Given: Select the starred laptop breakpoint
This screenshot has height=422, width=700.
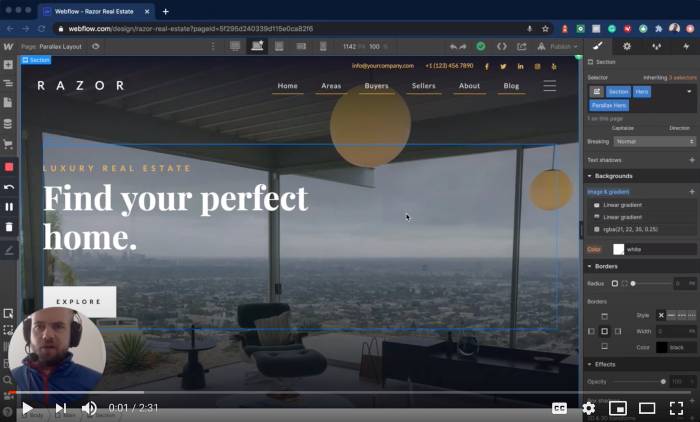Looking at the screenshot, I should tap(257, 46).
